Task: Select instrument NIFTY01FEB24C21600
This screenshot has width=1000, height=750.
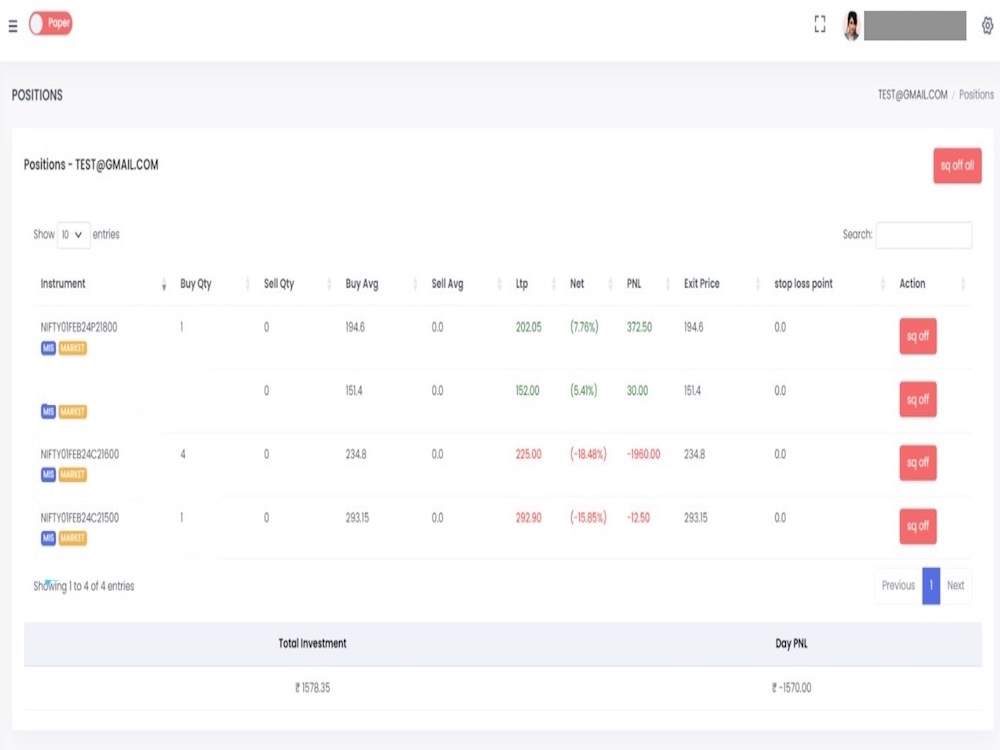Action: pyautogui.click(x=80, y=454)
